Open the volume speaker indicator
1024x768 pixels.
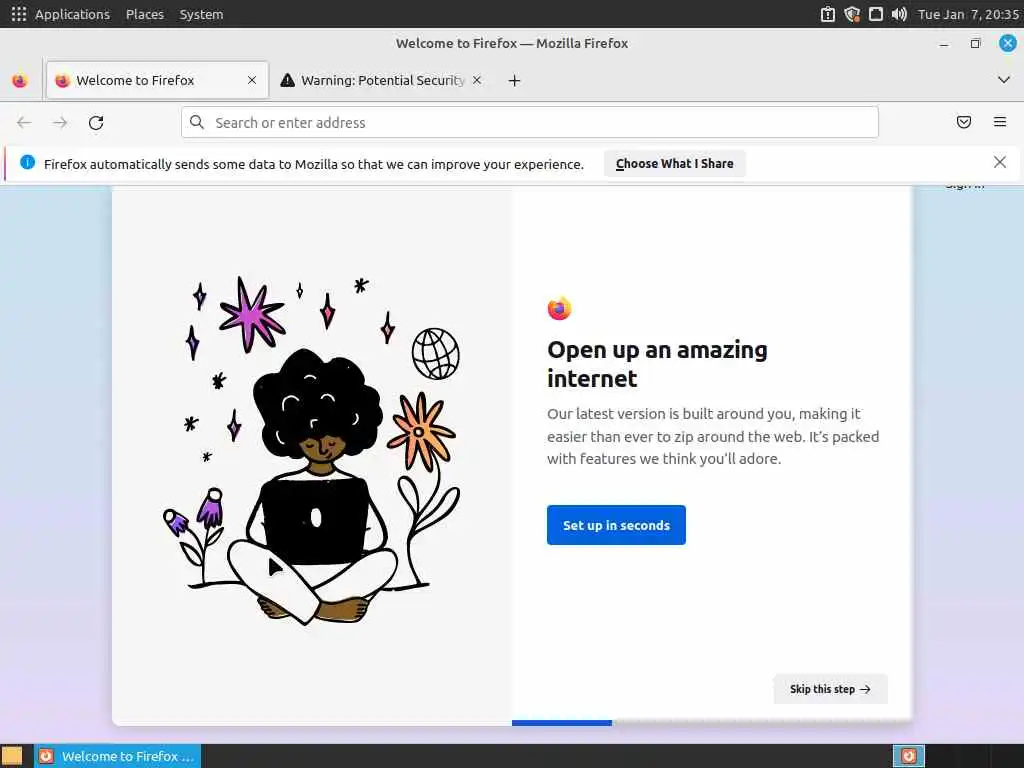click(x=899, y=14)
